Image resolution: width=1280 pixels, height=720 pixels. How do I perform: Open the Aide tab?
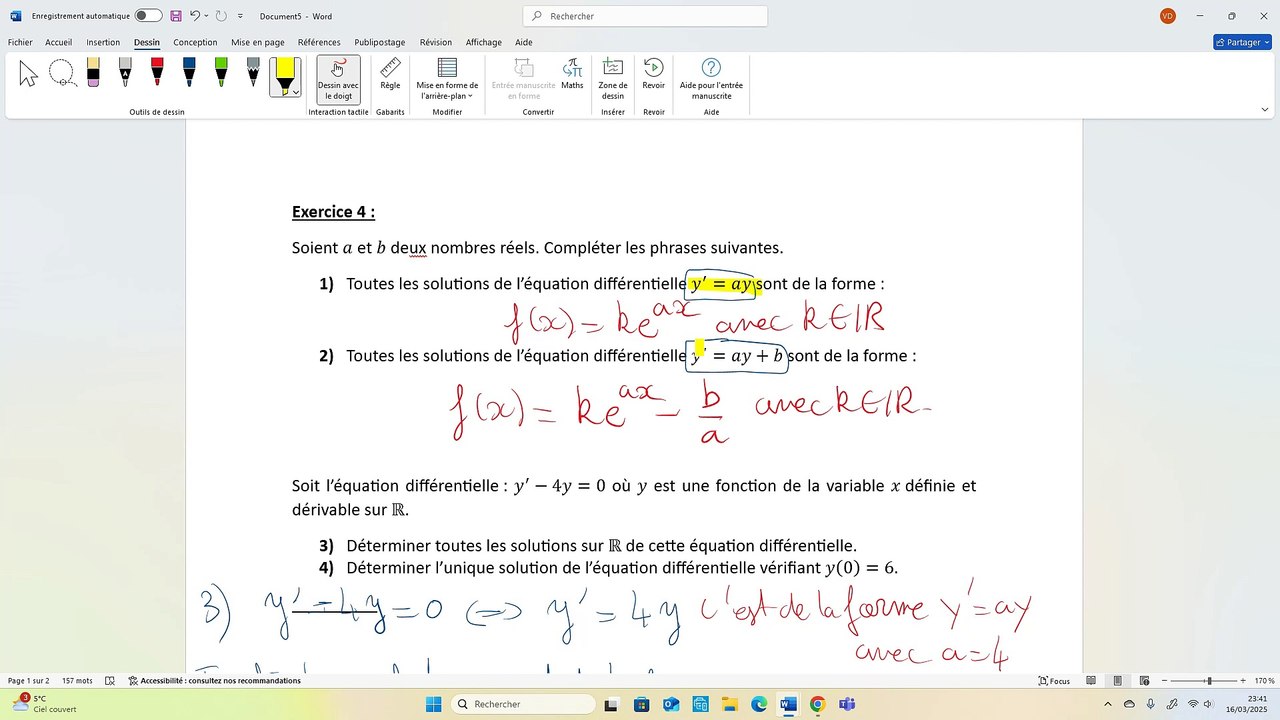523,42
